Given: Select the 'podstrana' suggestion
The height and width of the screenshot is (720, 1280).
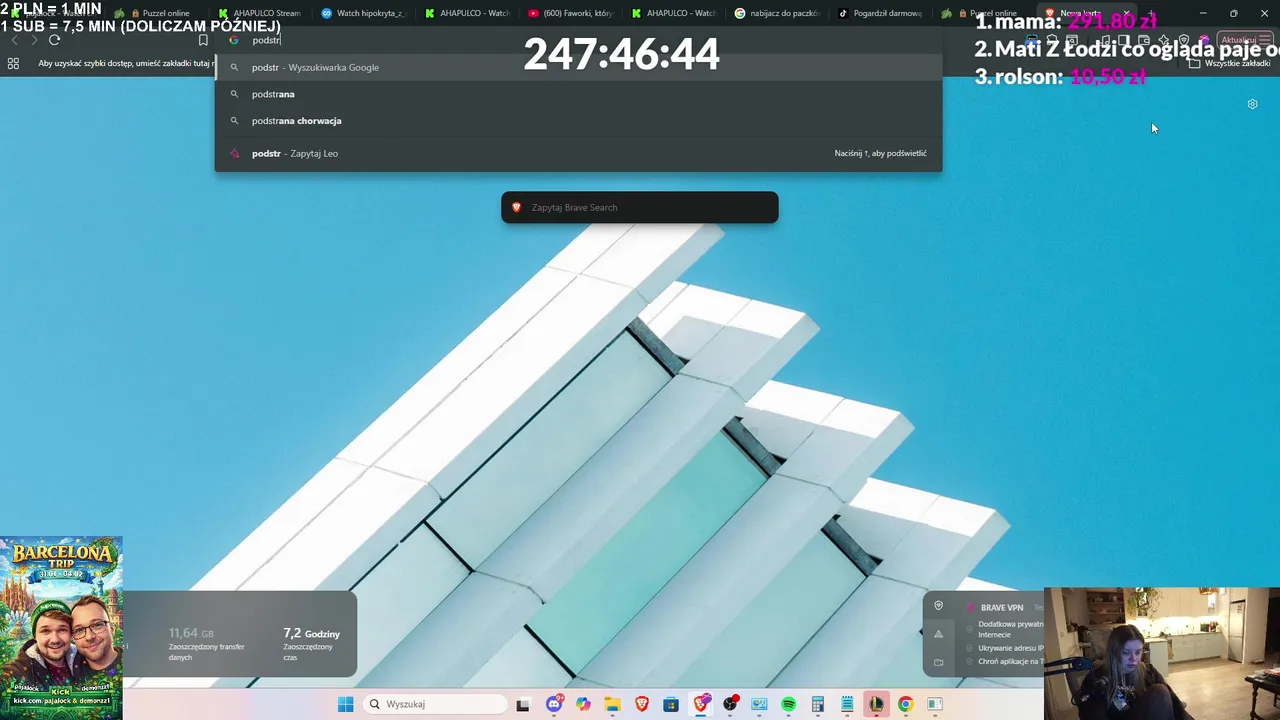Looking at the screenshot, I should pyautogui.click(x=578, y=94).
